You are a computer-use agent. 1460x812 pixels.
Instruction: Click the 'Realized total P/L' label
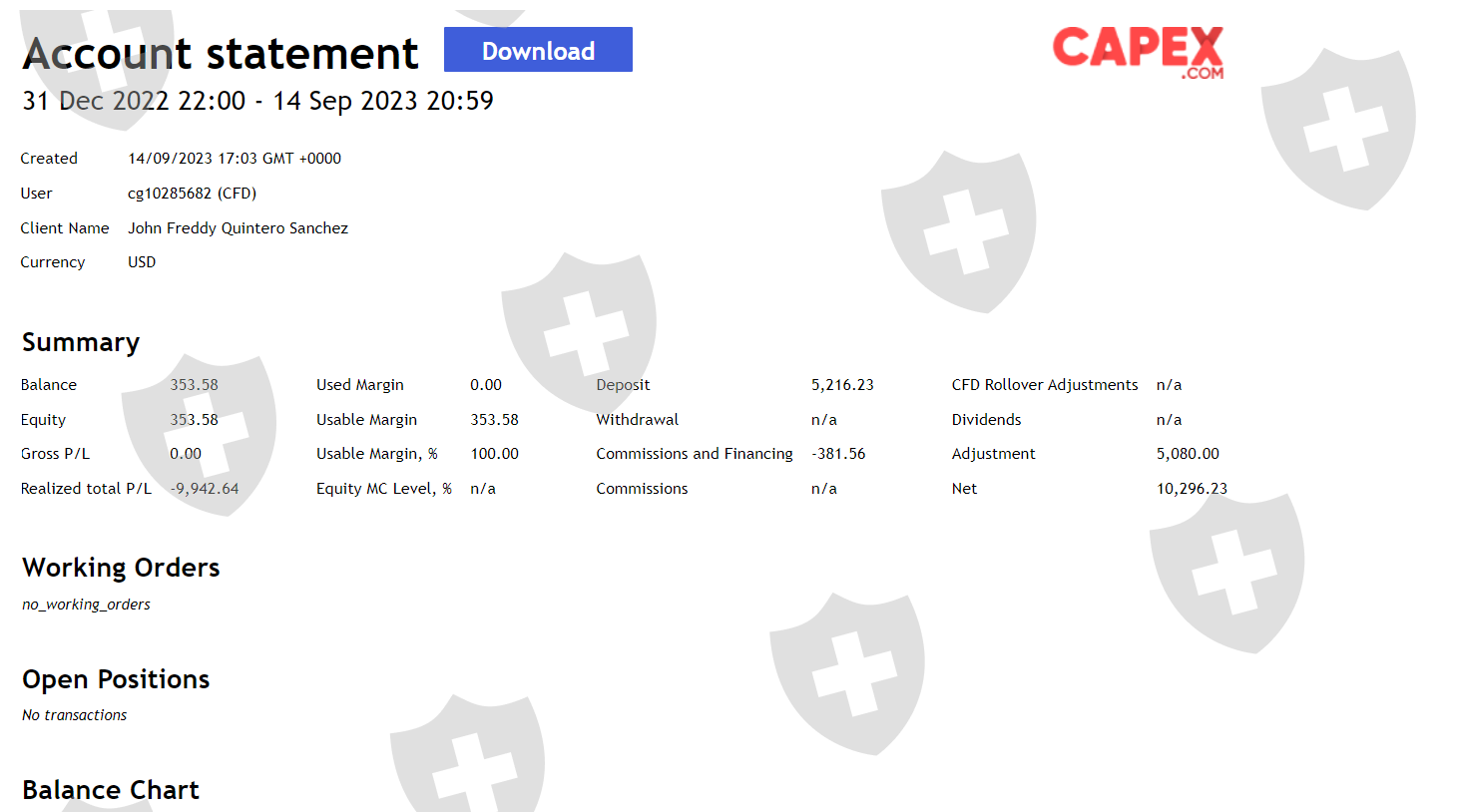tap(86, 489)
